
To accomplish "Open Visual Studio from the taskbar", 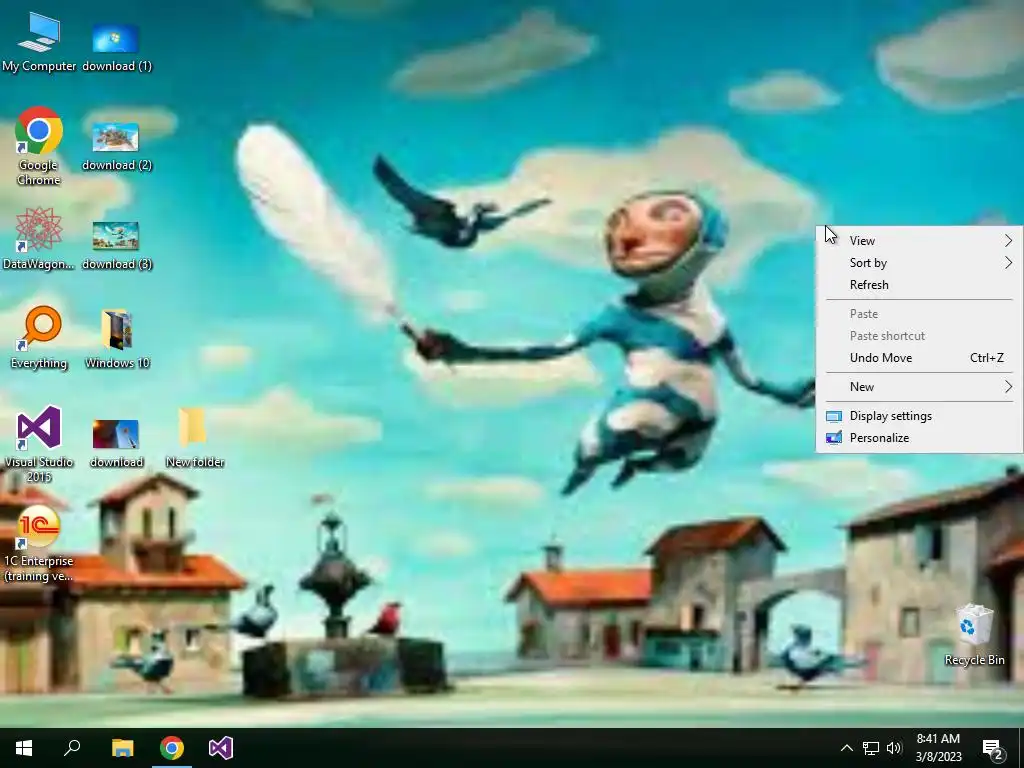I will coord(221,748).
